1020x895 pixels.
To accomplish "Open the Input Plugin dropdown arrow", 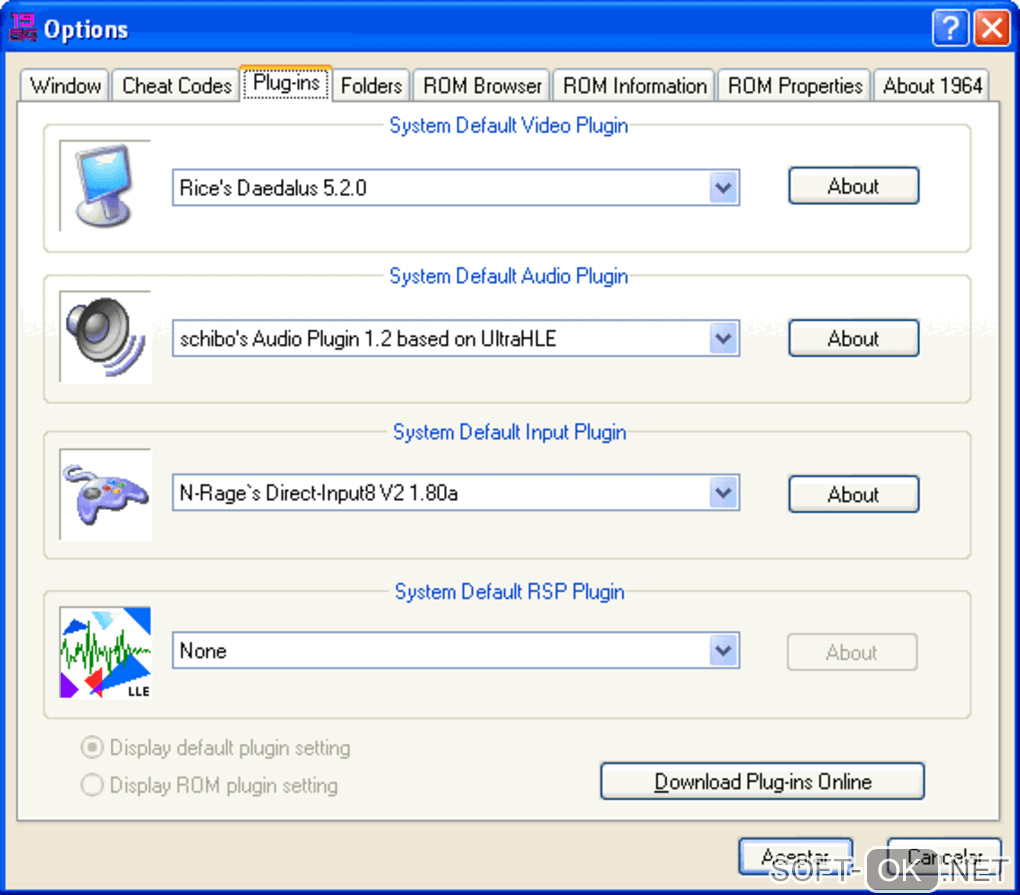I will pyautogui.click(x=723, y=493).
